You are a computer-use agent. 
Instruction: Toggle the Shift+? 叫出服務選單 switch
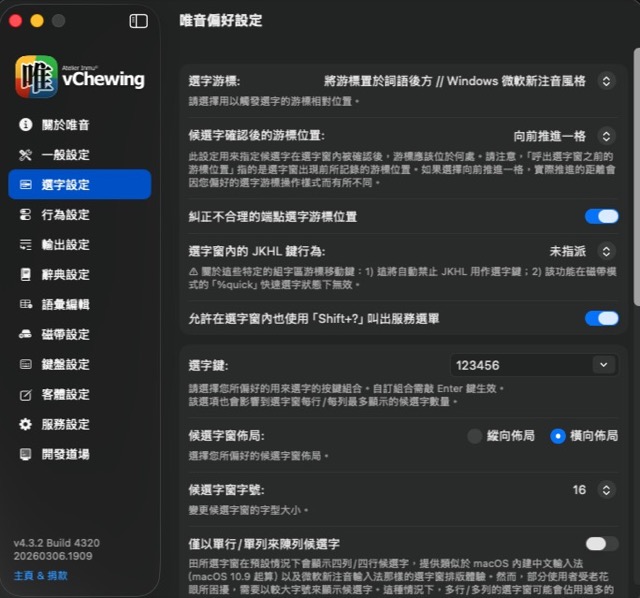pyautogui.click(x=602, y=318)
